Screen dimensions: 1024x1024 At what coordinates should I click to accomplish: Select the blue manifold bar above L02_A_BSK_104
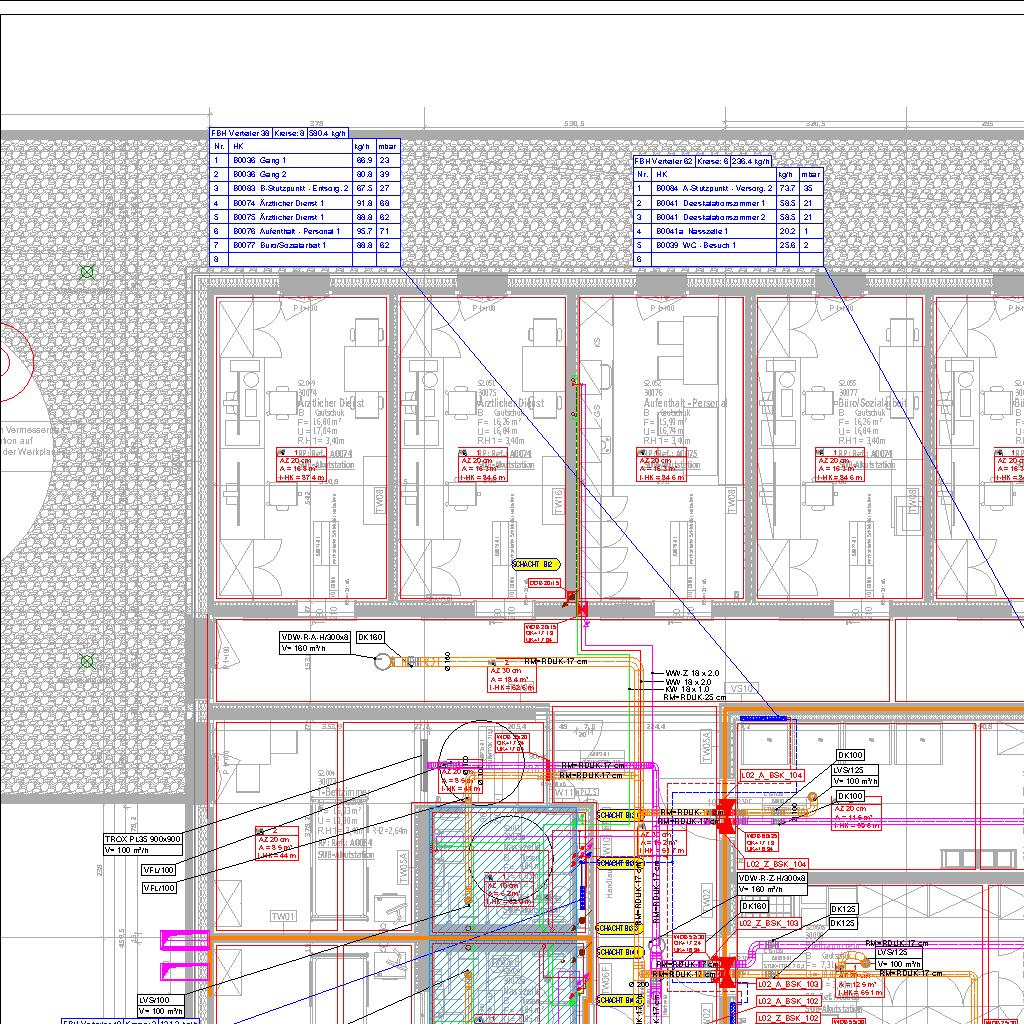(764, 719)
